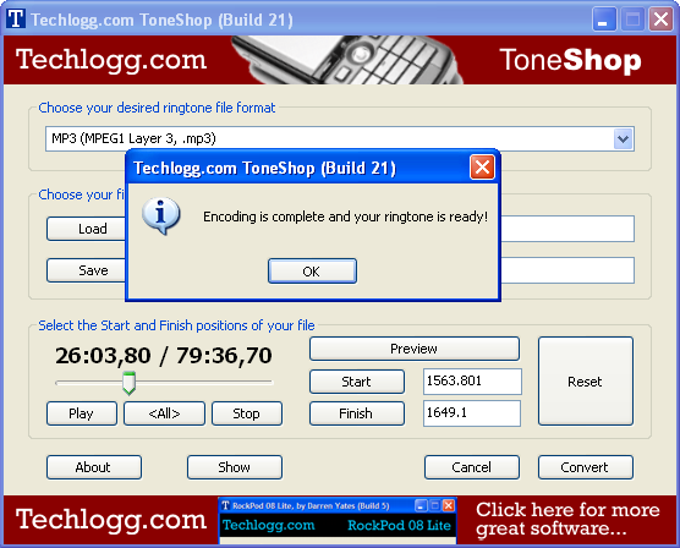Click the ToneShop header banner logo
The height and width of the screenshot is (548, 680).
tap(570, 60)
